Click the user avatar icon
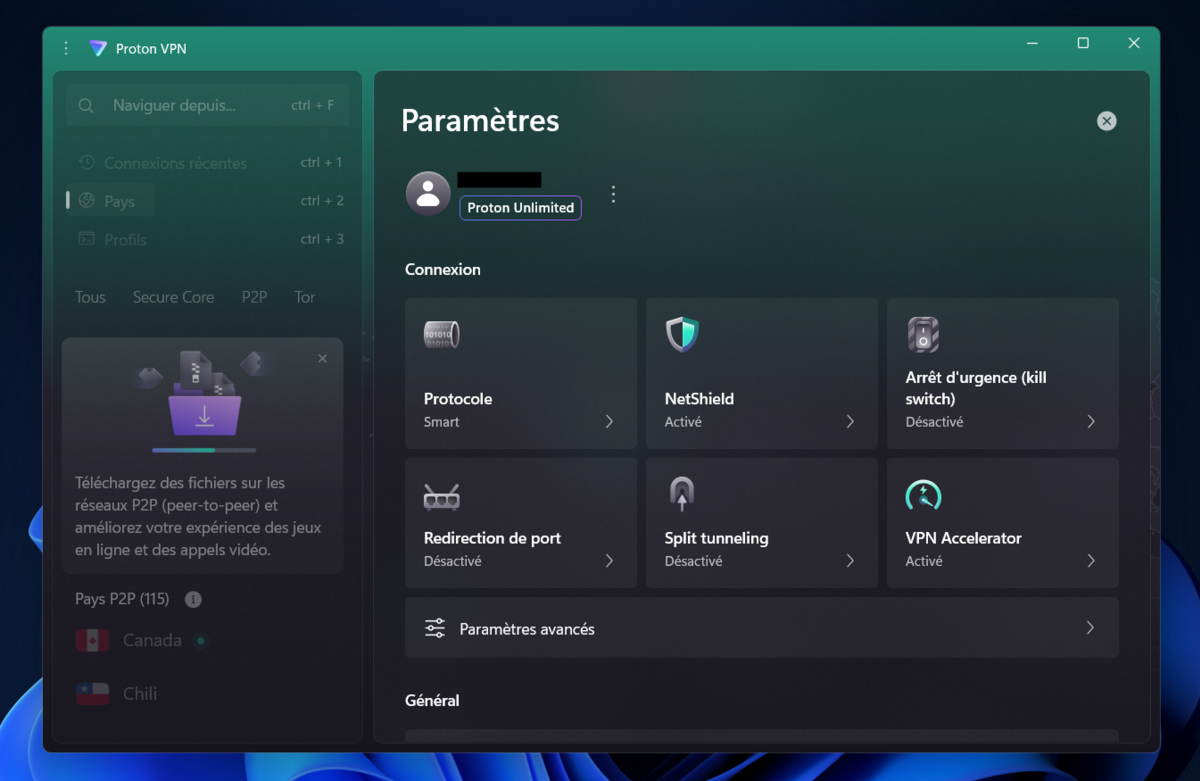Image resolution: width=1200 pixels, height=781 pixels. click(428, 193)
